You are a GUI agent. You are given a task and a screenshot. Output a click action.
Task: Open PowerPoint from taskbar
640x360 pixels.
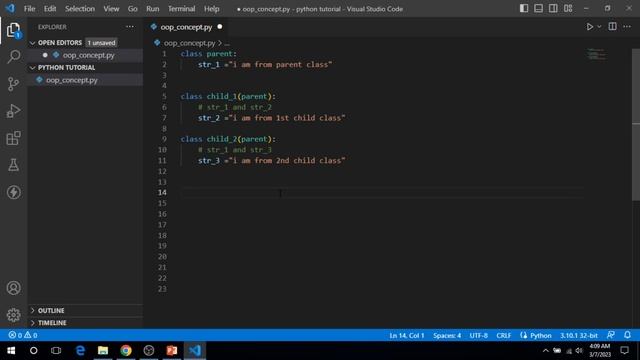click(172, 351)
